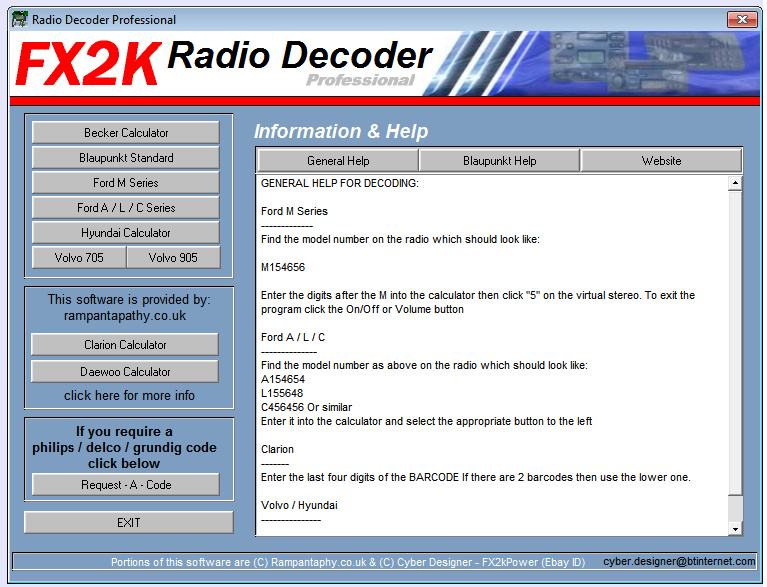Open the Daewoo Calculator
Image resolution: width=767 pixels, height=587 pixels.
[125, 371]
